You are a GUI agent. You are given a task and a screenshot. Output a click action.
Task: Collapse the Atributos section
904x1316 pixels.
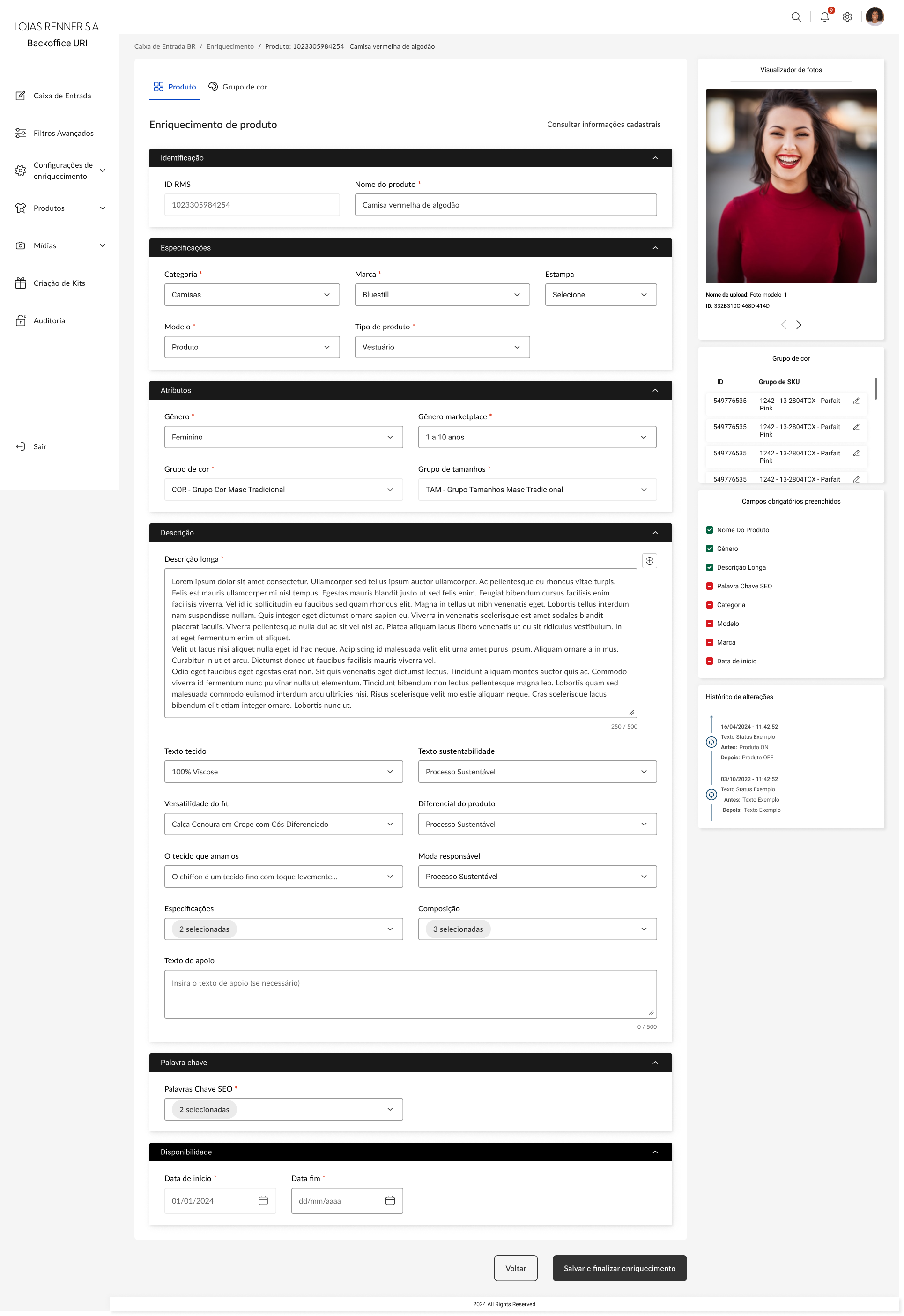click(x=655, y=390)
